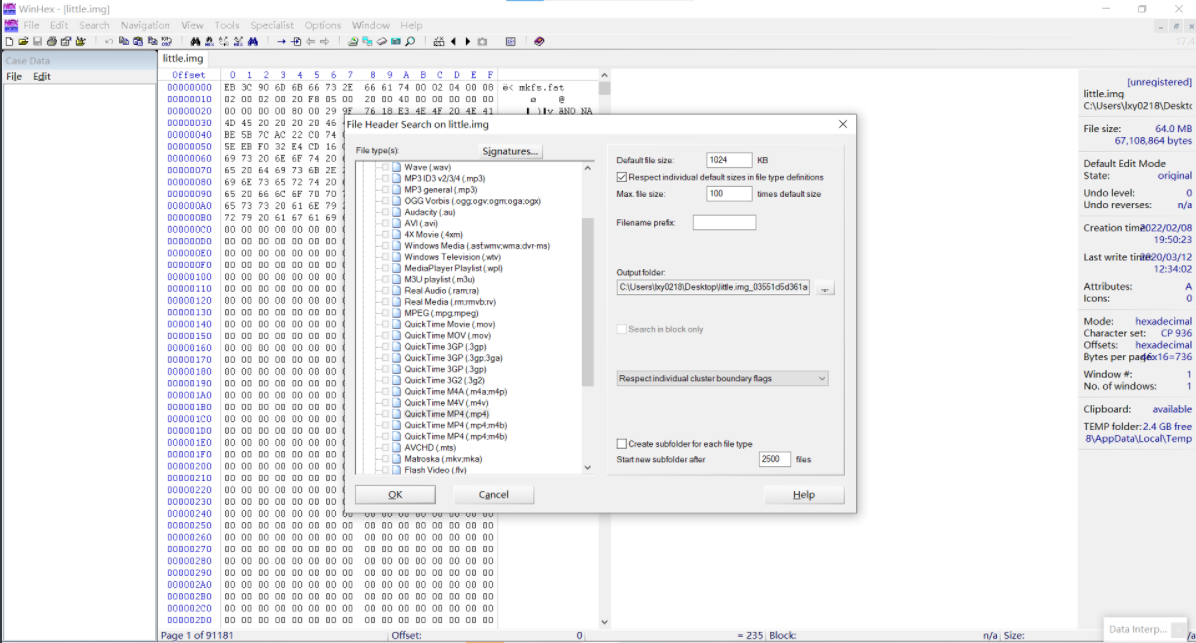Tick the MPEG (.mpg;mpeg) checkbox
Screen dimensions: 1196x643
[x=385, y=313]
